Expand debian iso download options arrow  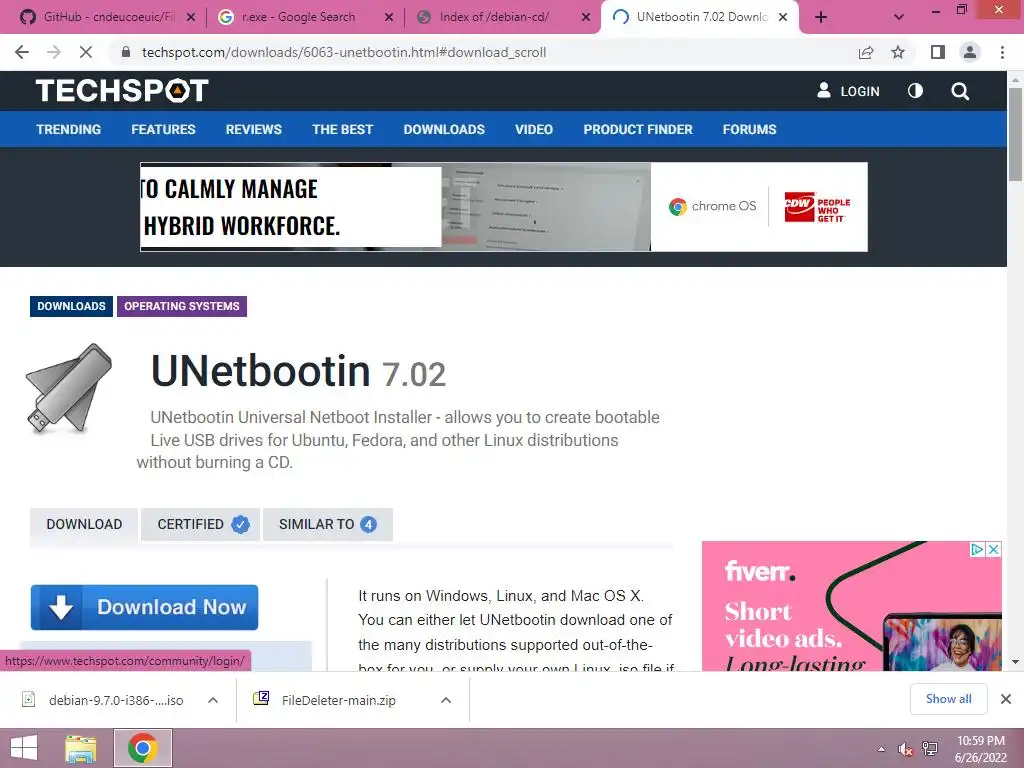coord(212,700)
